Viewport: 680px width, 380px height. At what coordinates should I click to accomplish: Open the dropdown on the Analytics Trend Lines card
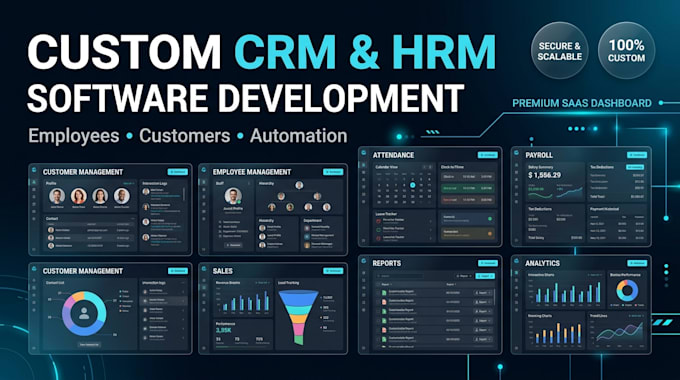(636, 316)
